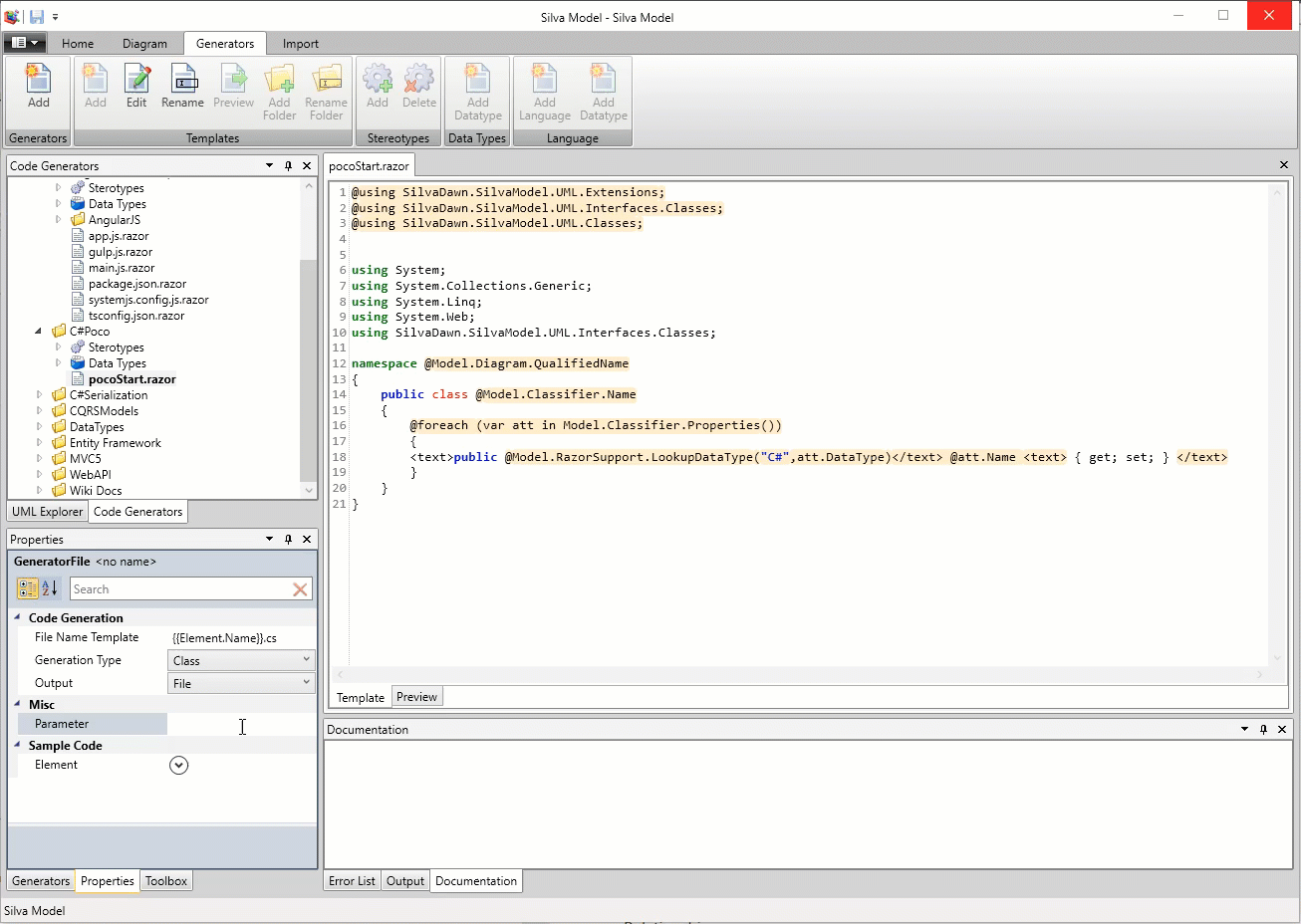1301x924 pixels.
Task: Select the Wiki Docs folder
Action: tap(88, 491)
